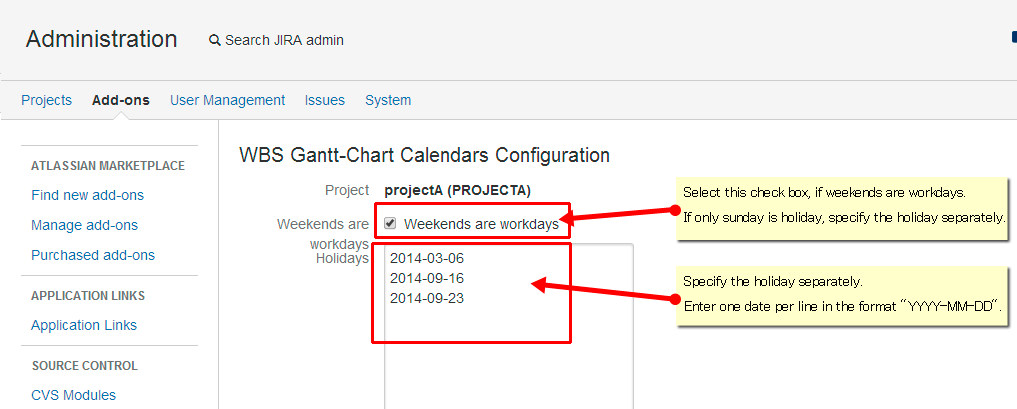Image resolution: width=1017 pixels, height=409 pixels.
Task: Open the System tab
Action: pos(388,100)
